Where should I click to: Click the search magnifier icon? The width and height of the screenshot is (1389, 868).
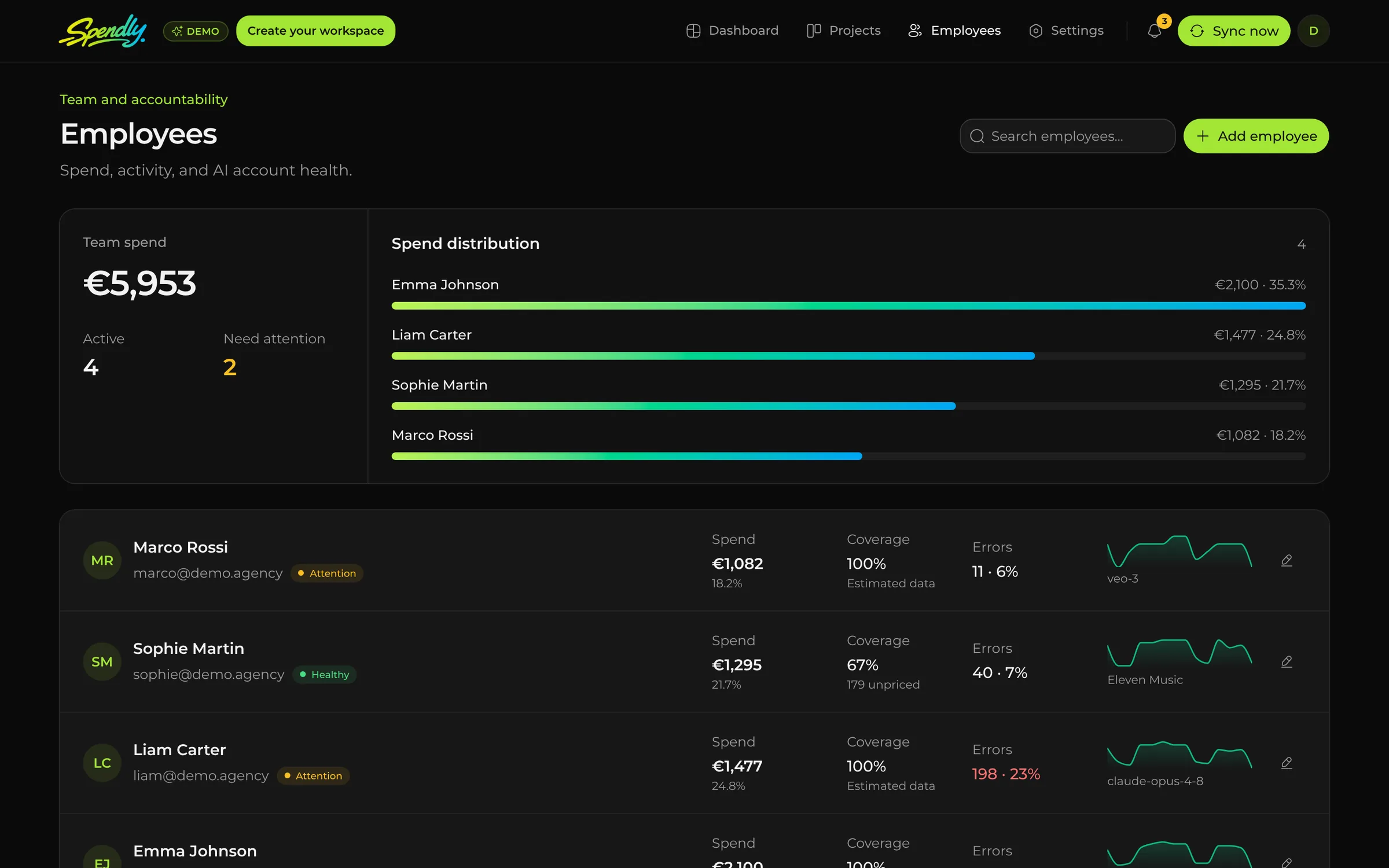977,136
